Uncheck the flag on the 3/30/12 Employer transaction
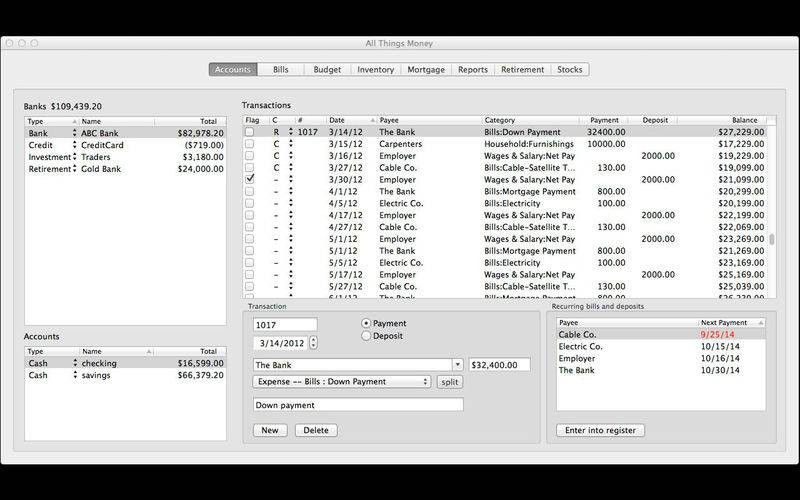 250,179
